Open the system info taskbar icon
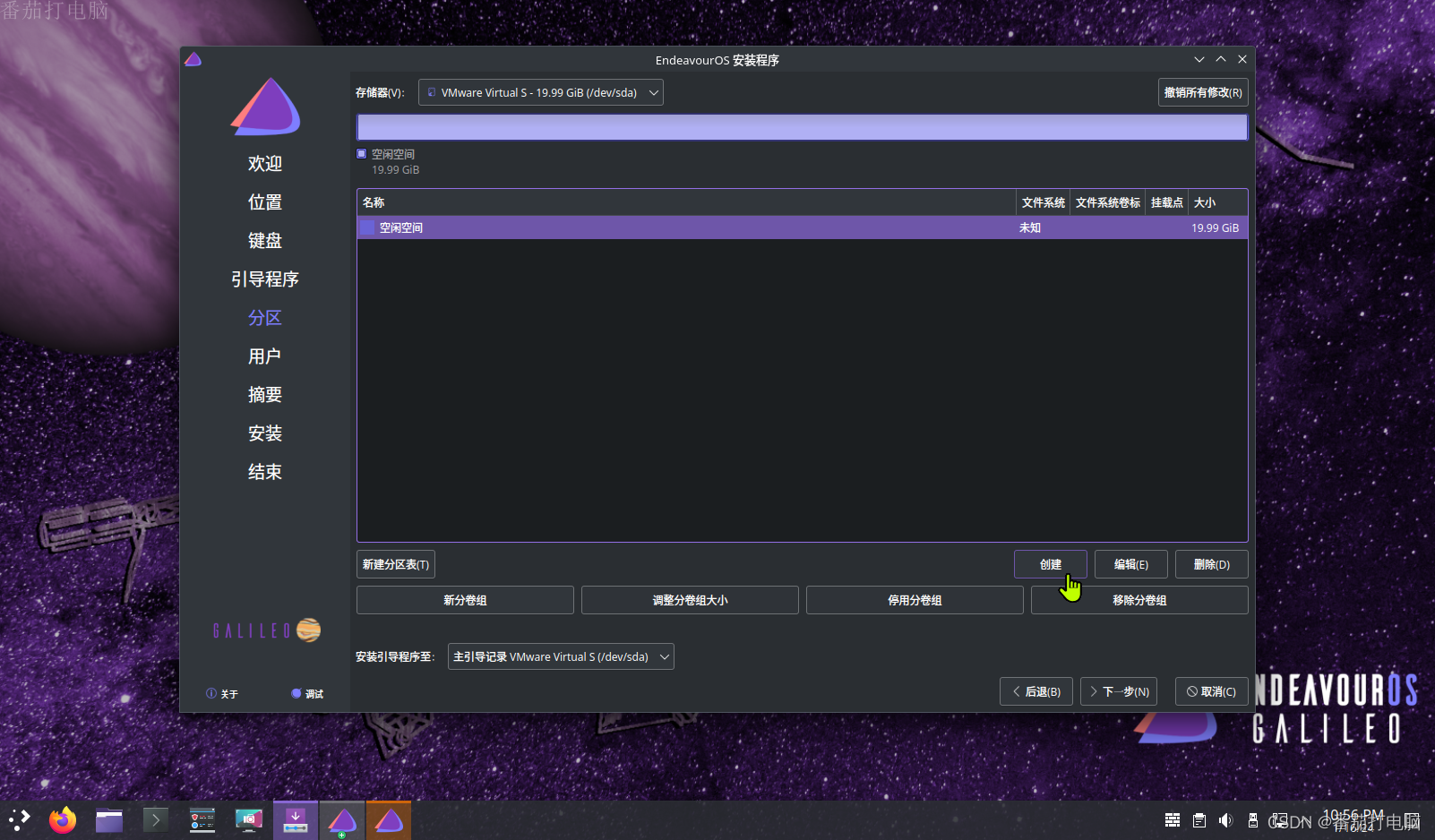The width and height of the screenshot is (1435, 840). pos(202,819)
